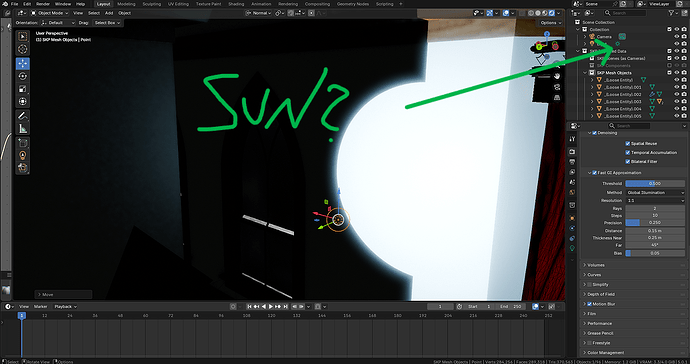690x364 pixels.
Task: Toggle camera view icon in viewport
Action: click(x=557, y=87)
